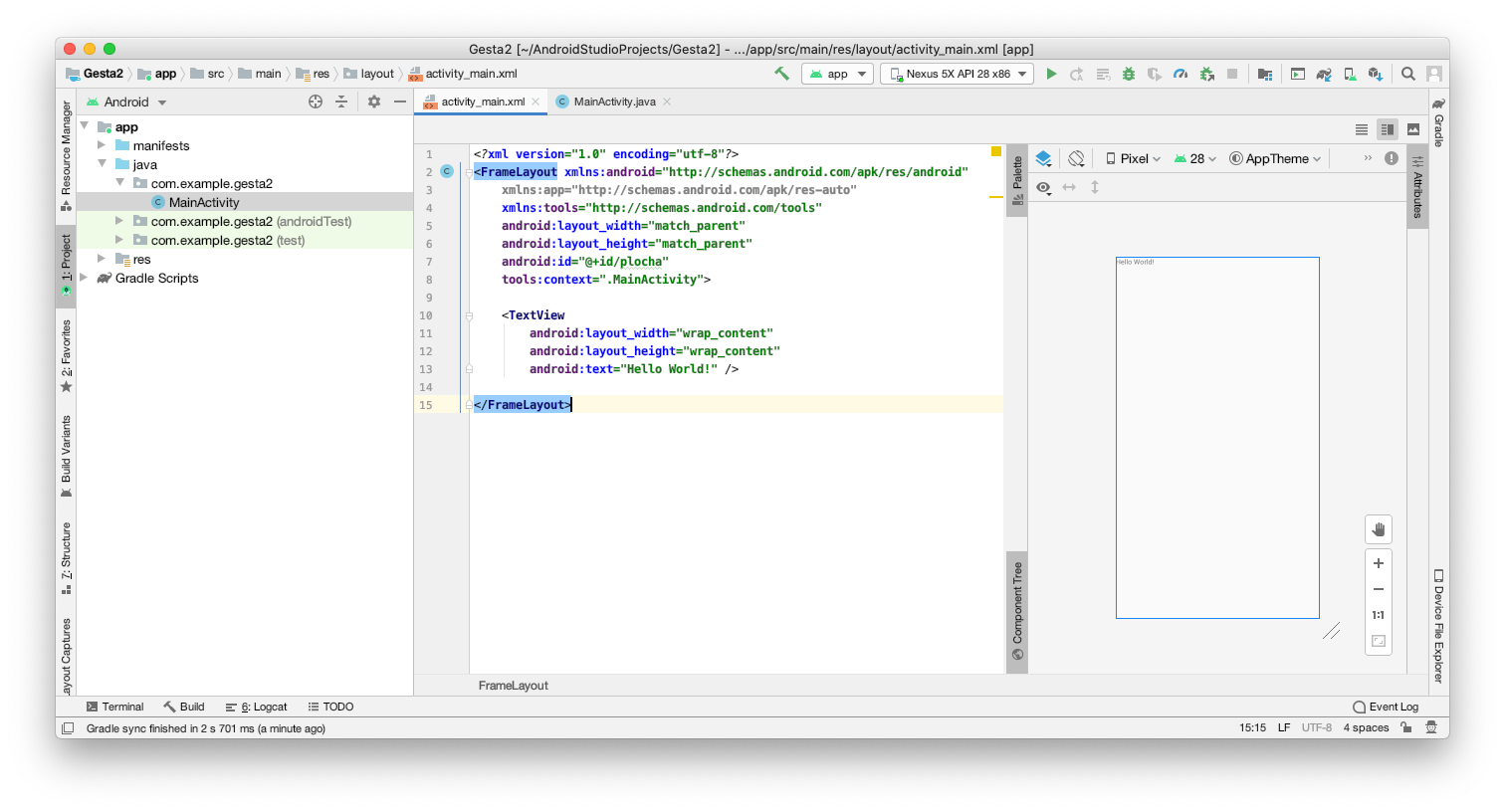Toggle the pan hand tool in preview
The image size is (1505, 812).
pos(1379,529)
